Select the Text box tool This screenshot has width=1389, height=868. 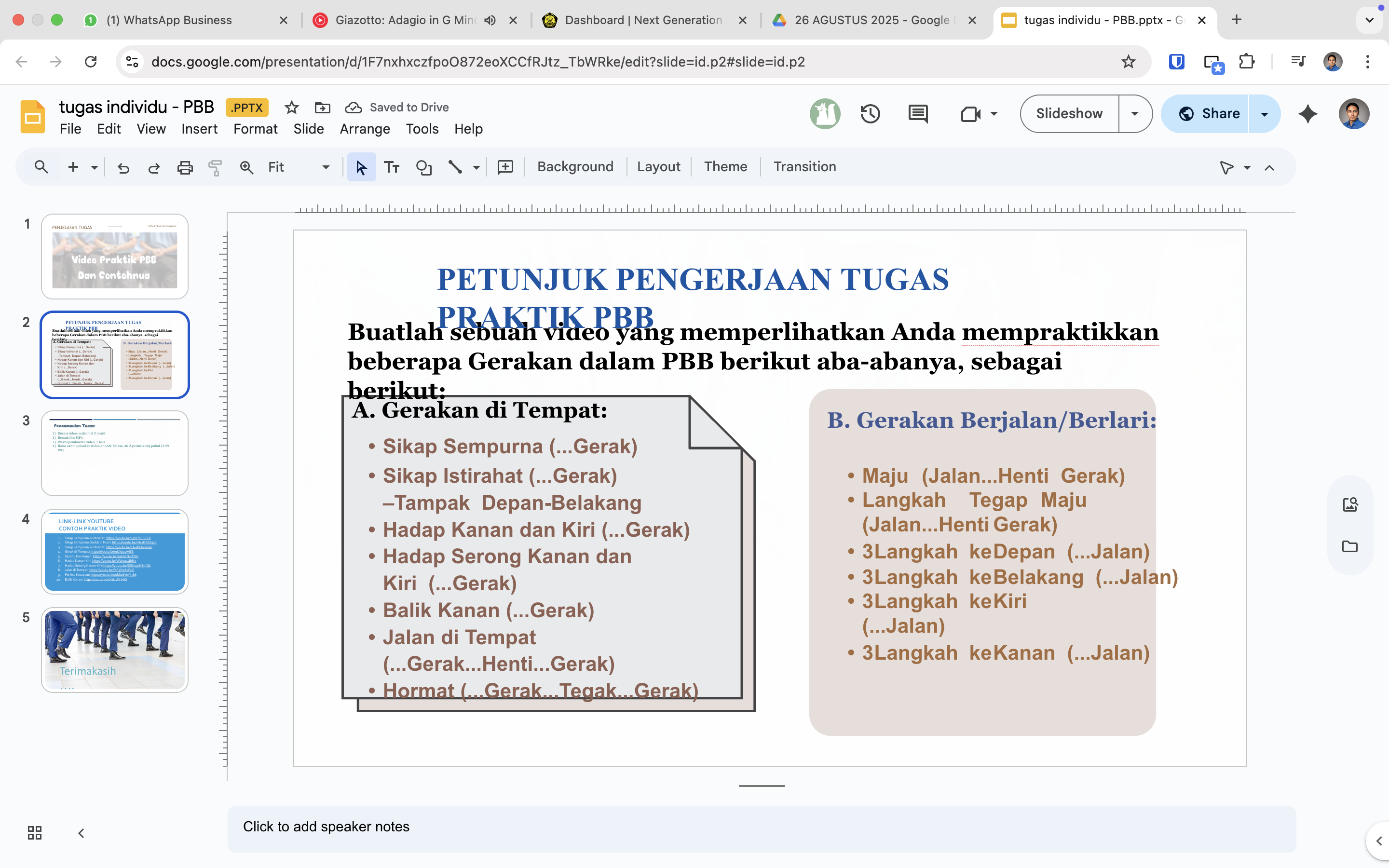click(x=392, y=168)
